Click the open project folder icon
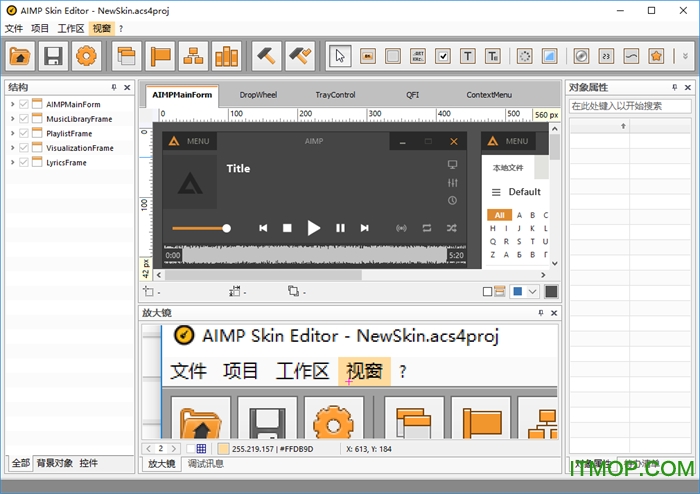The image size is (700, 494). pyautogui.click(x=20, y=56)
